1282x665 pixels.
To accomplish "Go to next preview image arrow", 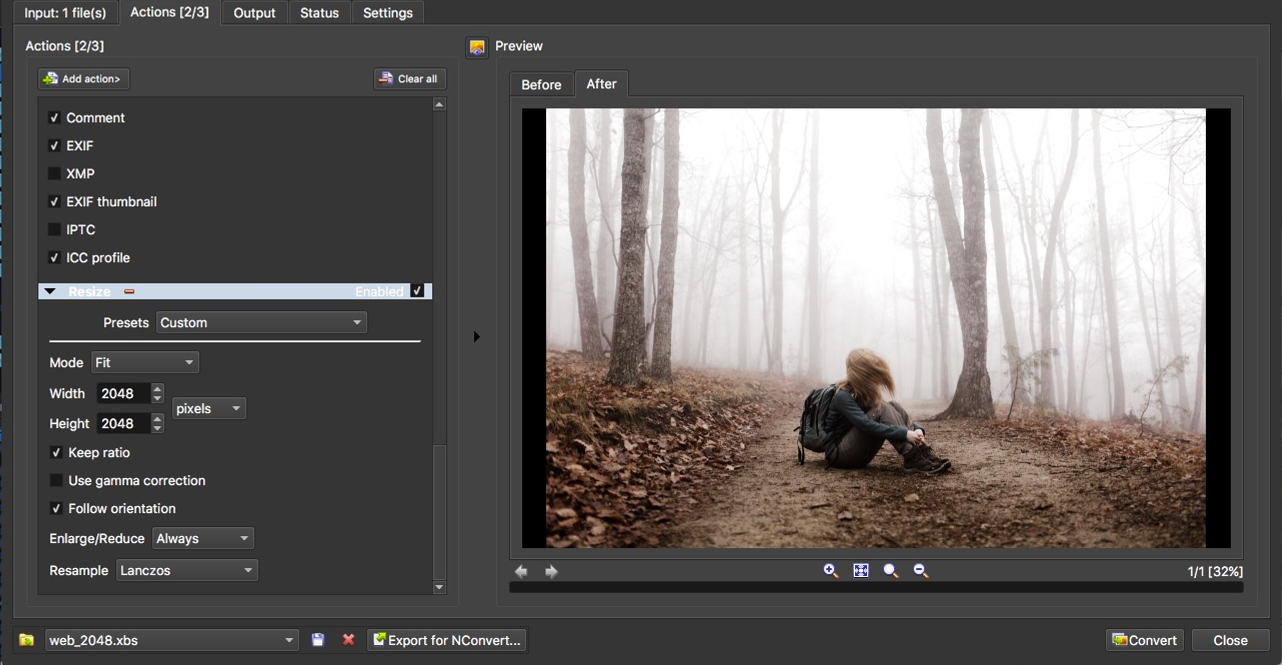I will (x=551, y=571).
